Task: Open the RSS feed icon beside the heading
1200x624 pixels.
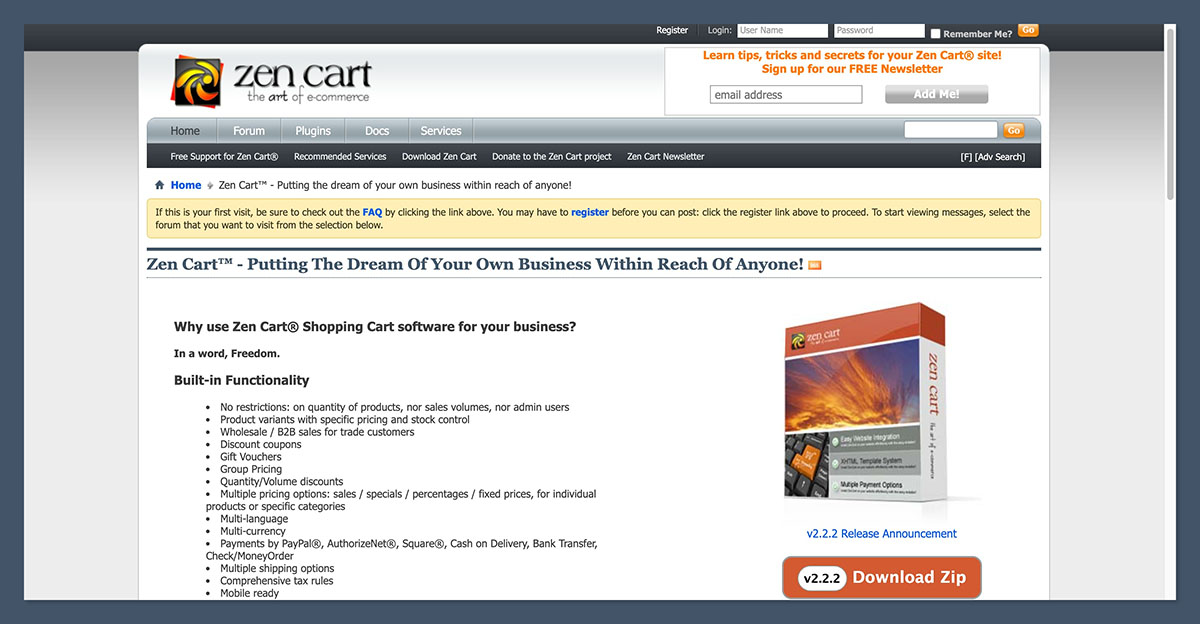Action: pos(814,265)
